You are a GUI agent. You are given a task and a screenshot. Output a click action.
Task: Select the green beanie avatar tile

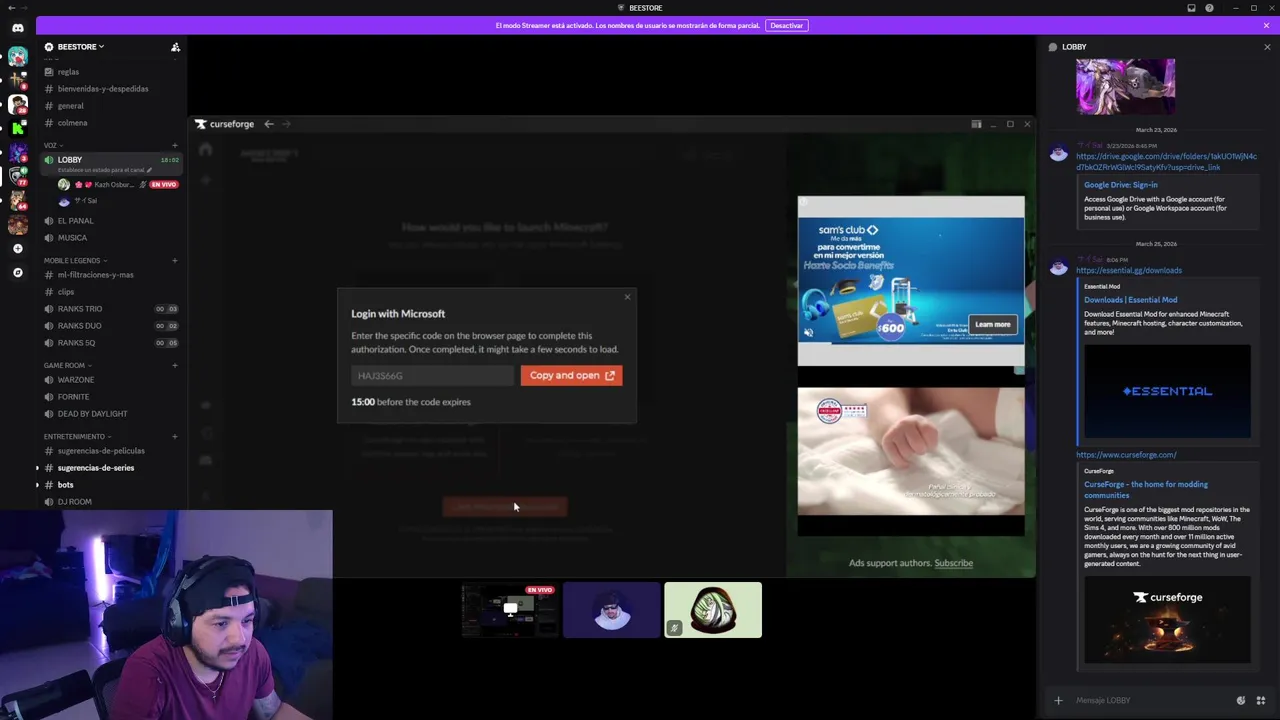pos(713,610)
